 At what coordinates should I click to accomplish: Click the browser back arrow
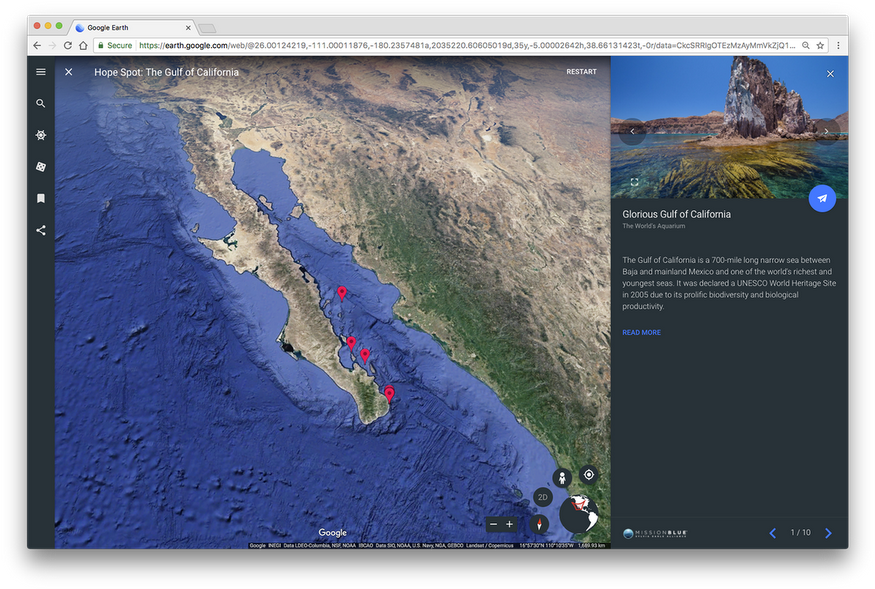pos(37,45)
